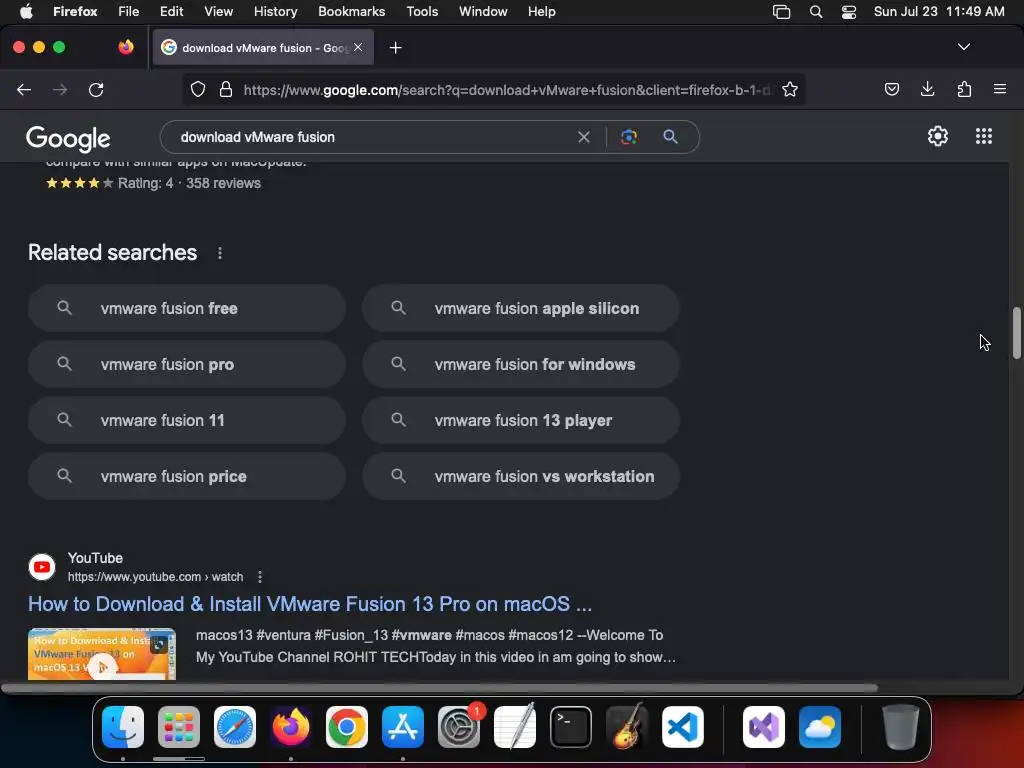Play the YouTube video thumbnail
The image size is (1024, 768).
point(102,654)
